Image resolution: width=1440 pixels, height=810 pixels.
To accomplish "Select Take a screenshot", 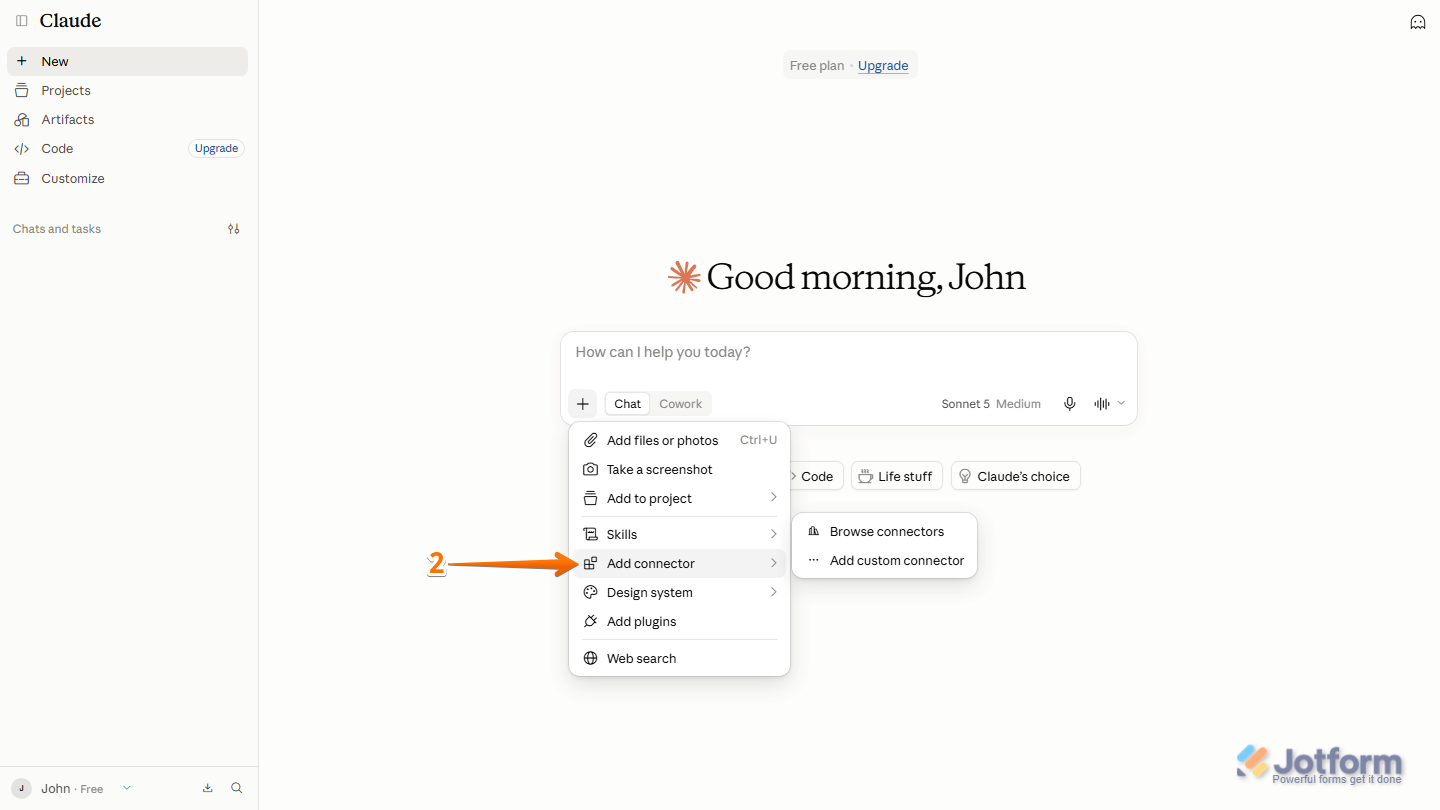I will [x=679, y=469].
